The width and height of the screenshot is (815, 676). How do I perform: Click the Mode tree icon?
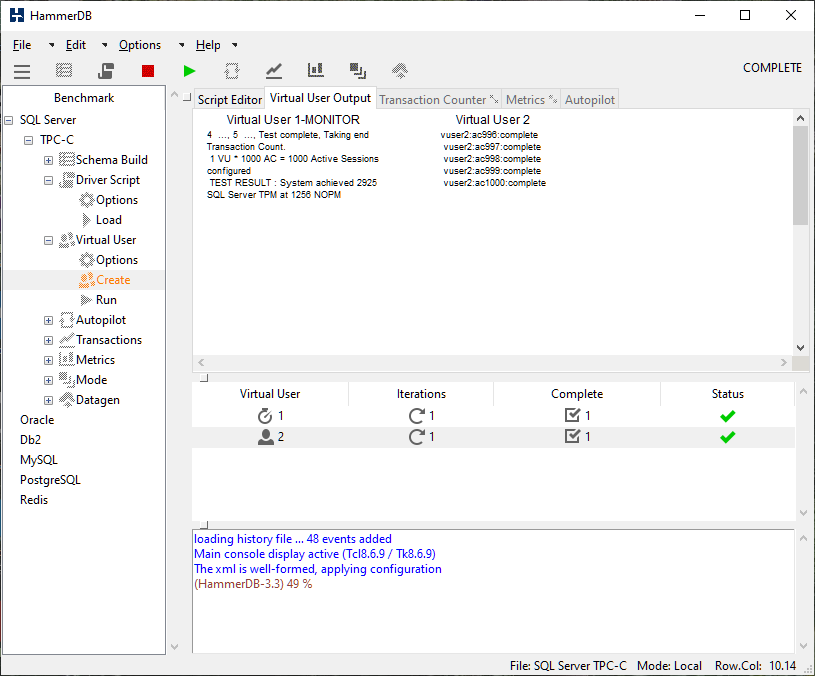pos(67,380)
